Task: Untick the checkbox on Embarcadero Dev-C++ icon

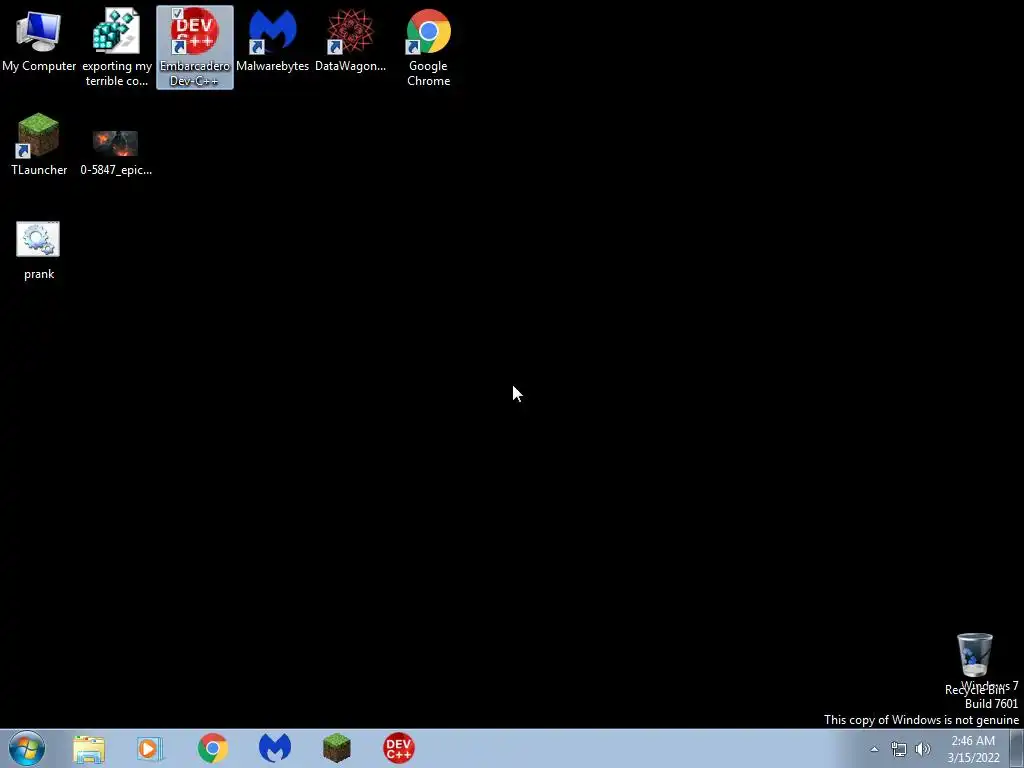Action: 177,14
